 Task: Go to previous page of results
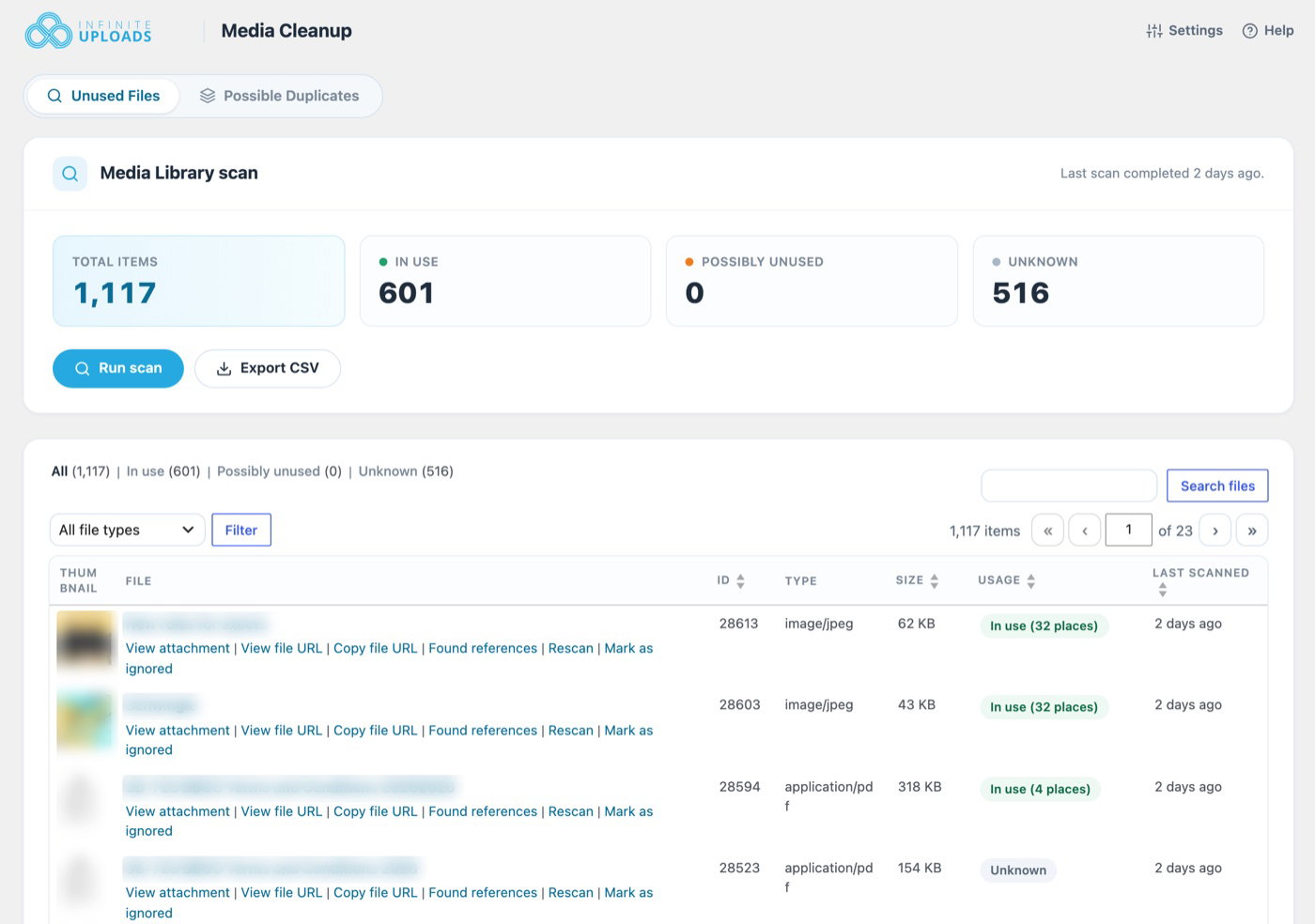point(1085,531)
